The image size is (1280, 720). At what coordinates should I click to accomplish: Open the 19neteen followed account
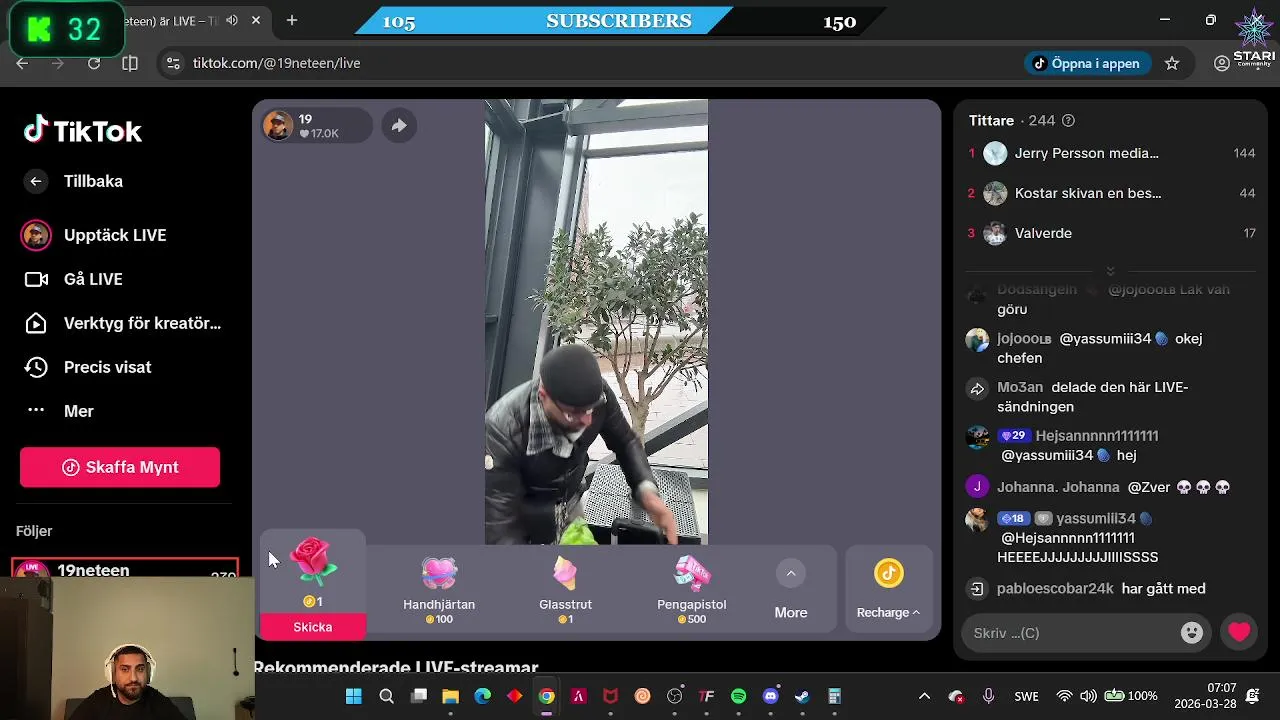tap(125, 571)
